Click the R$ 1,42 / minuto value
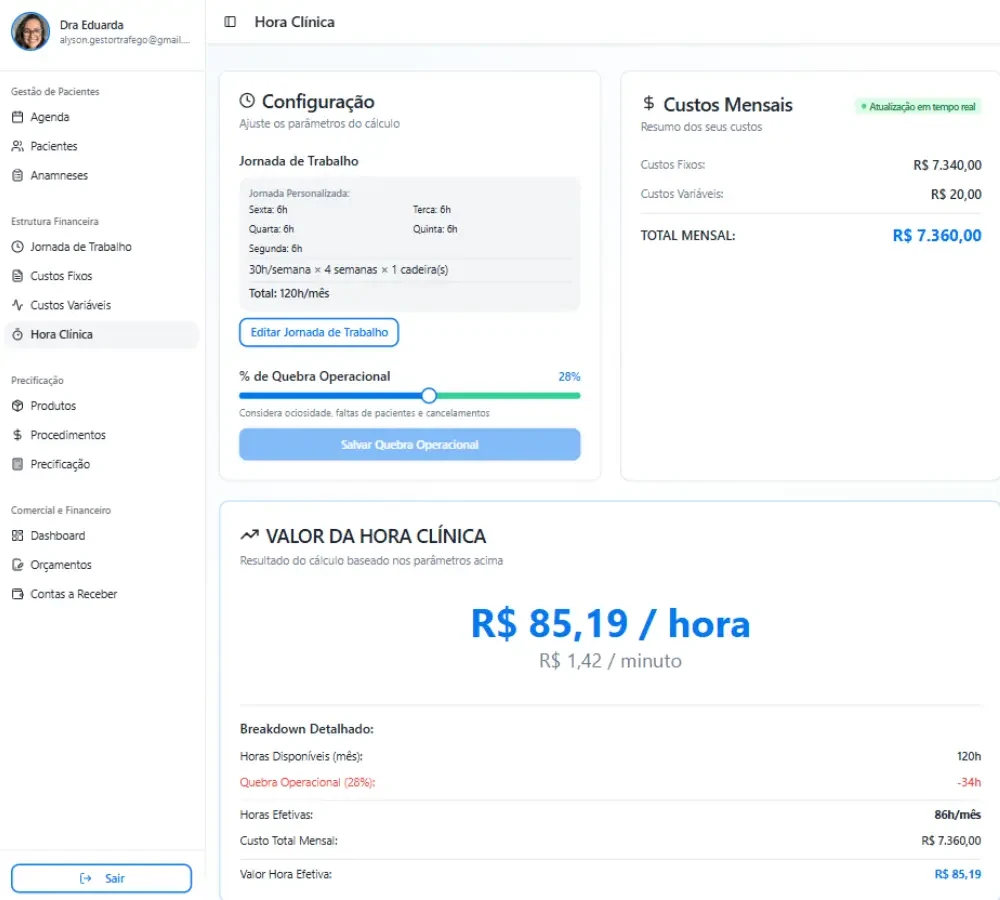 (x=610, y=661)
